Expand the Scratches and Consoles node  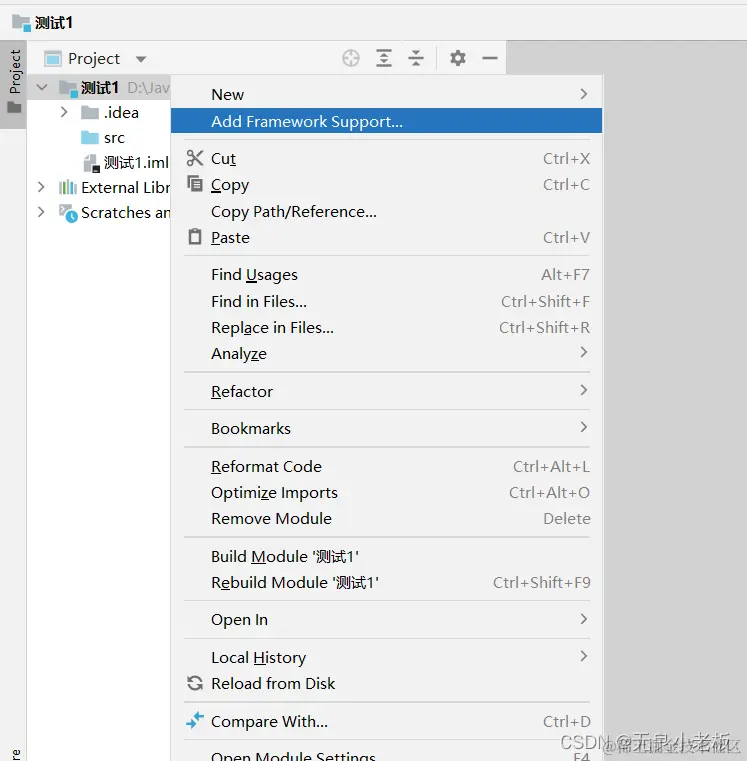coord(41,212)
